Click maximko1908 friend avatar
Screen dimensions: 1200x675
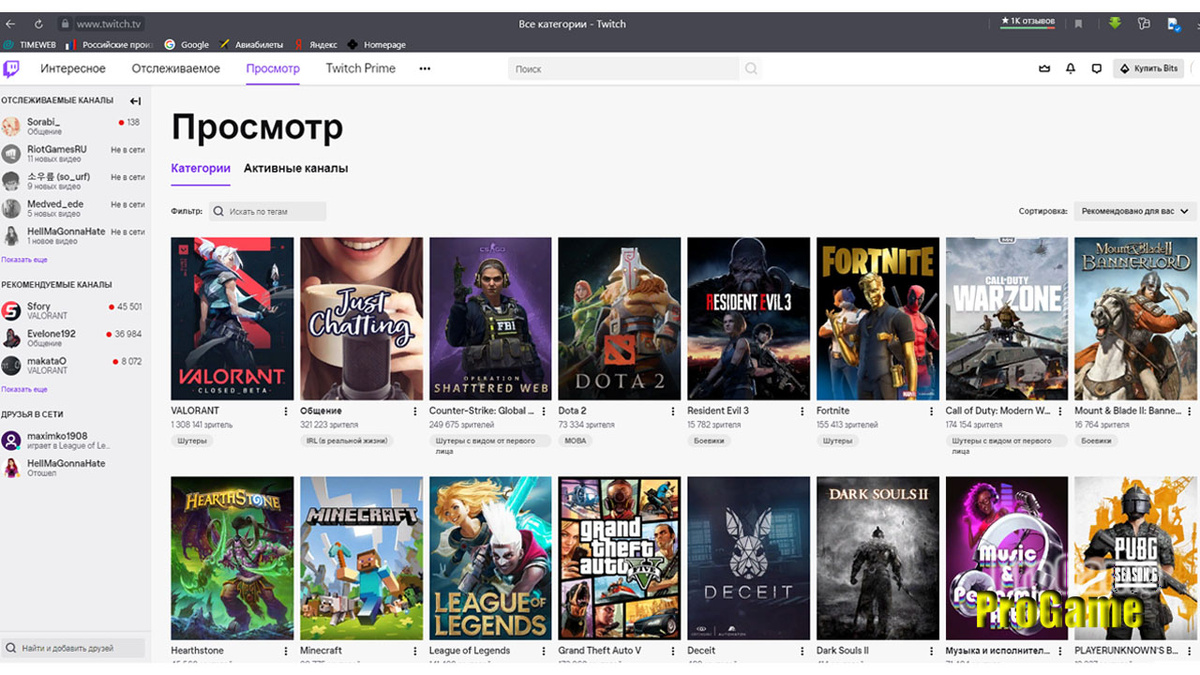pyautogui.click(x=11, y=441)
